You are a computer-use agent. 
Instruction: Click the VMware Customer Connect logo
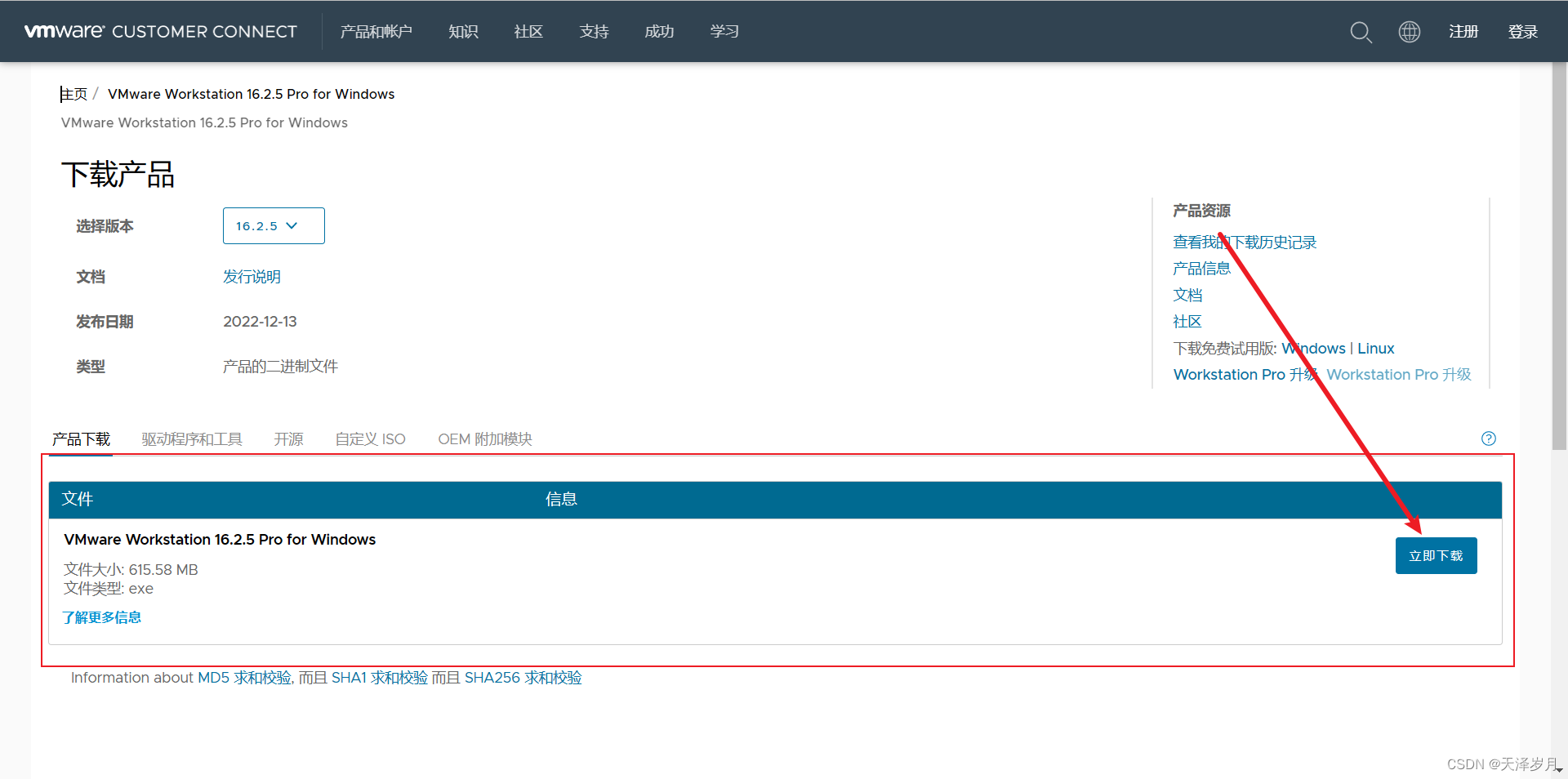[160, 31]
